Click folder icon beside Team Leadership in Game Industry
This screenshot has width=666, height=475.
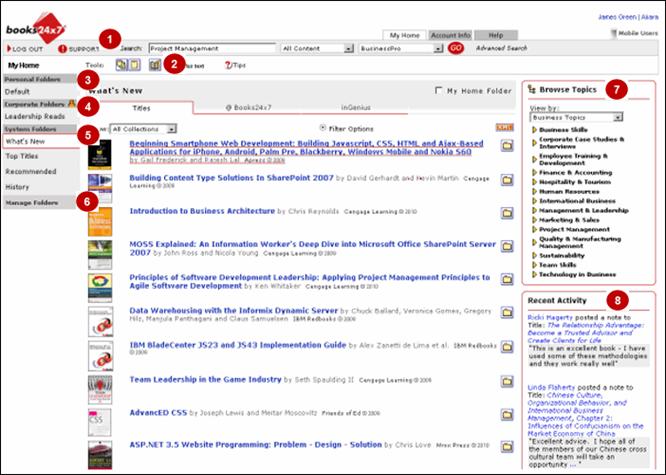[x=506, y=381]
